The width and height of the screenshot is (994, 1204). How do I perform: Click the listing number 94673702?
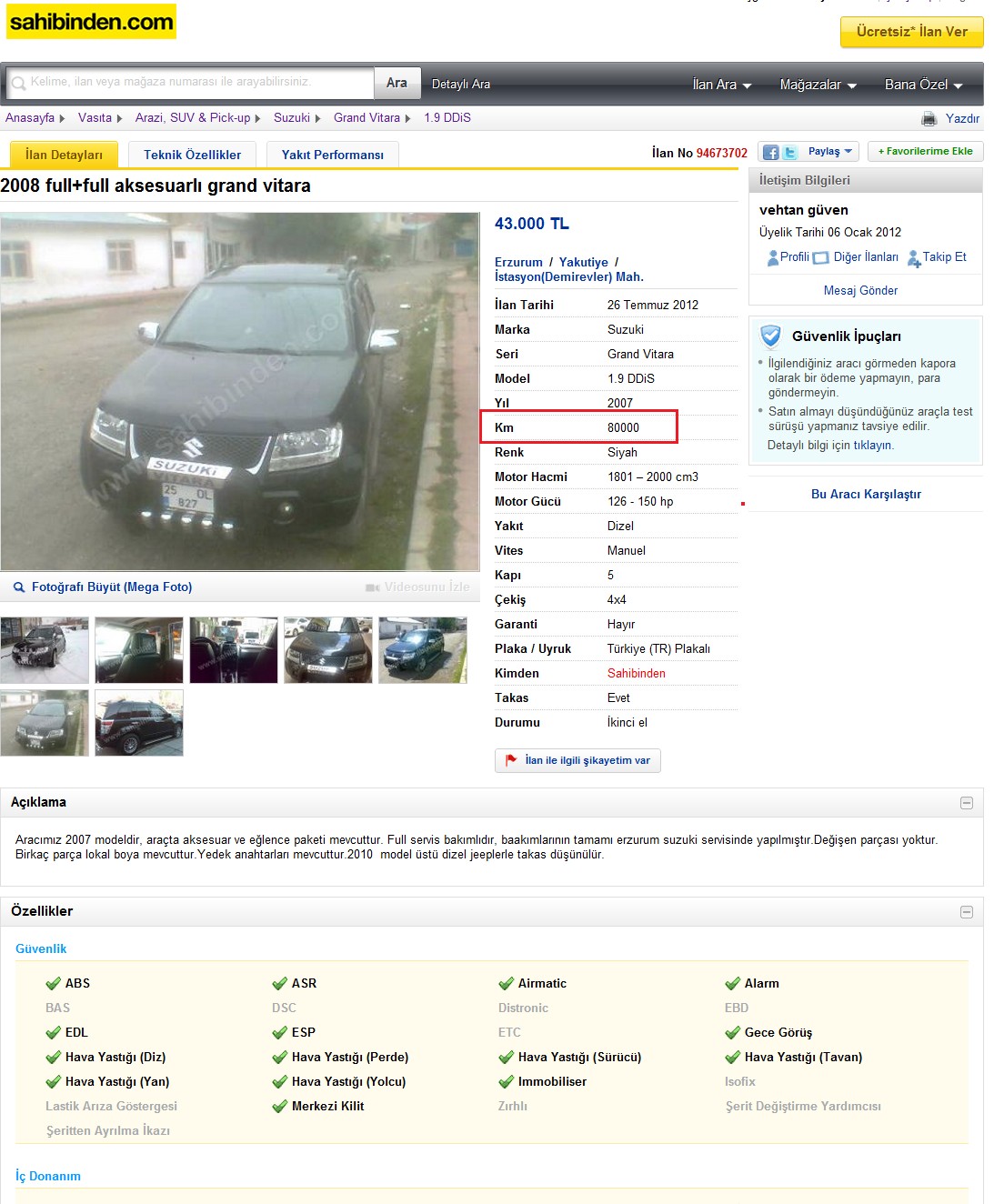[722, 154]
